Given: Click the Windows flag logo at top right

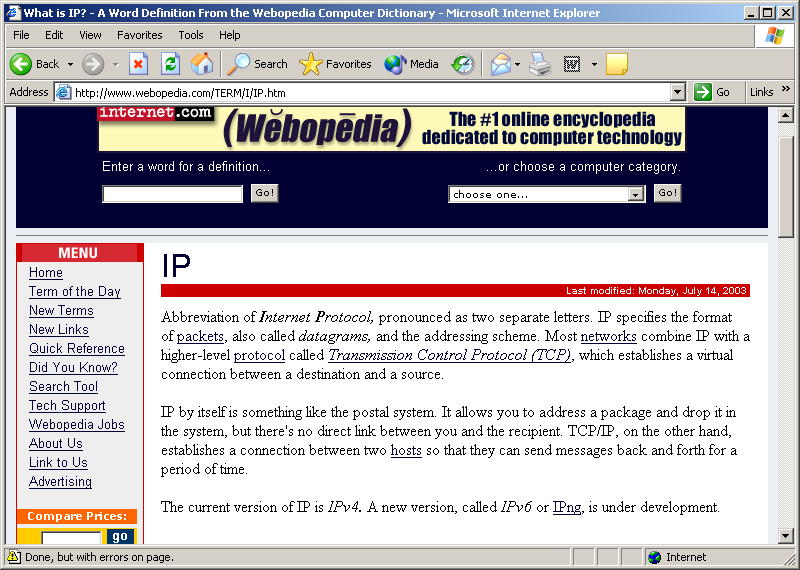Looking at the screenshot, I should tap(774, 35).
